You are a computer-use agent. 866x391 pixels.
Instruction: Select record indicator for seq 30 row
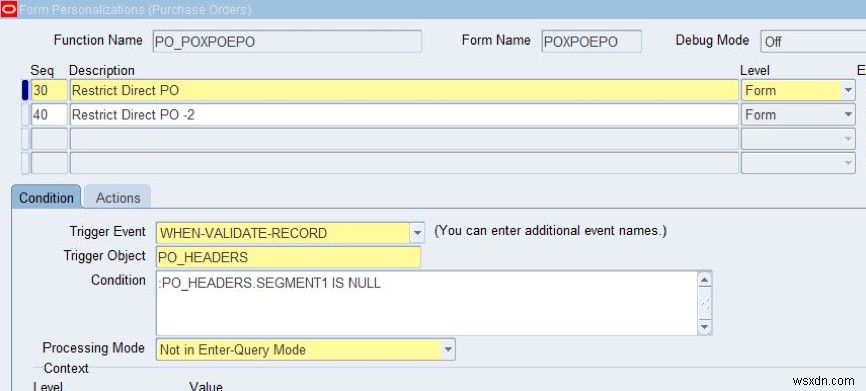pyautogui.click(x=25, y=90)
